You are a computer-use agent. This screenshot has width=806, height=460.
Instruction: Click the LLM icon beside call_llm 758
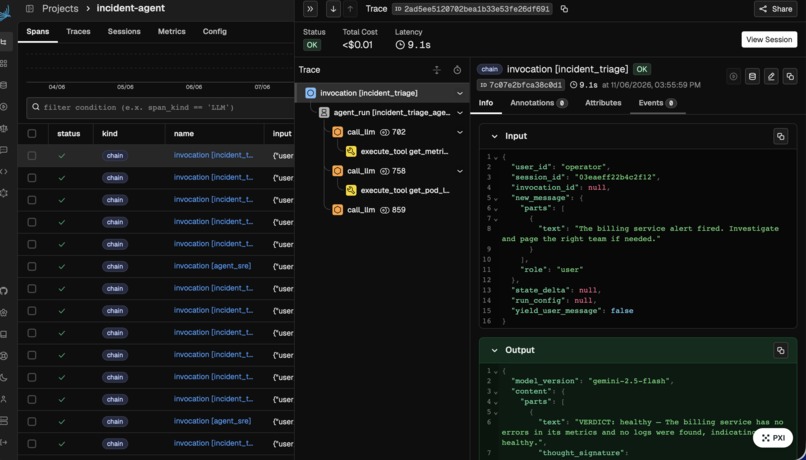337,171
